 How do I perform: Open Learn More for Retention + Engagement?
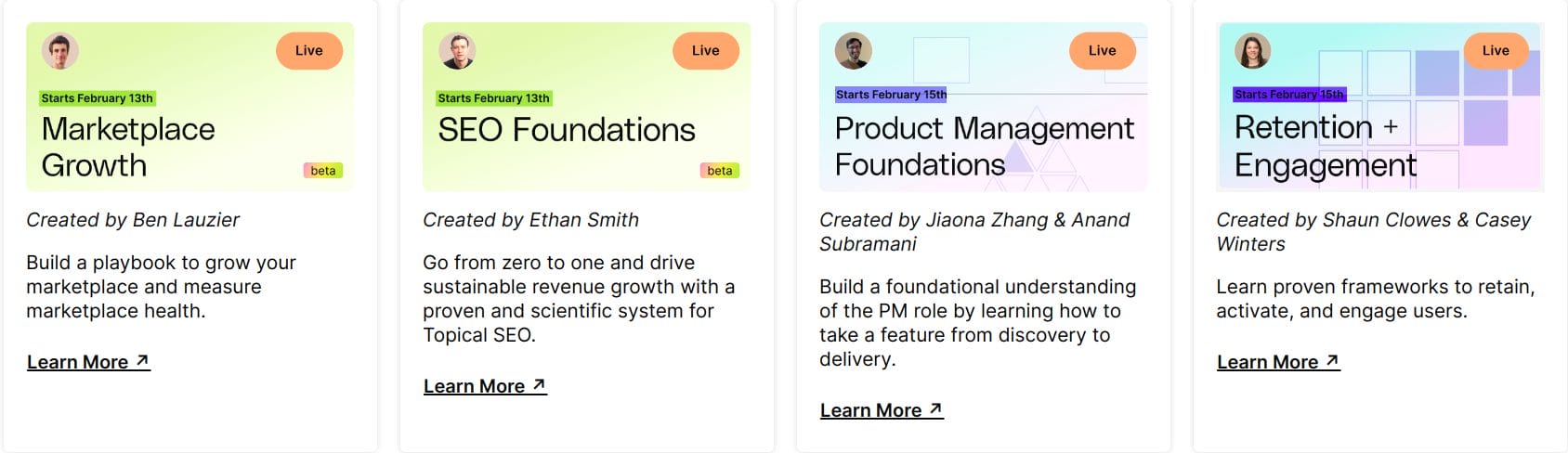(x=1278, y=362)
